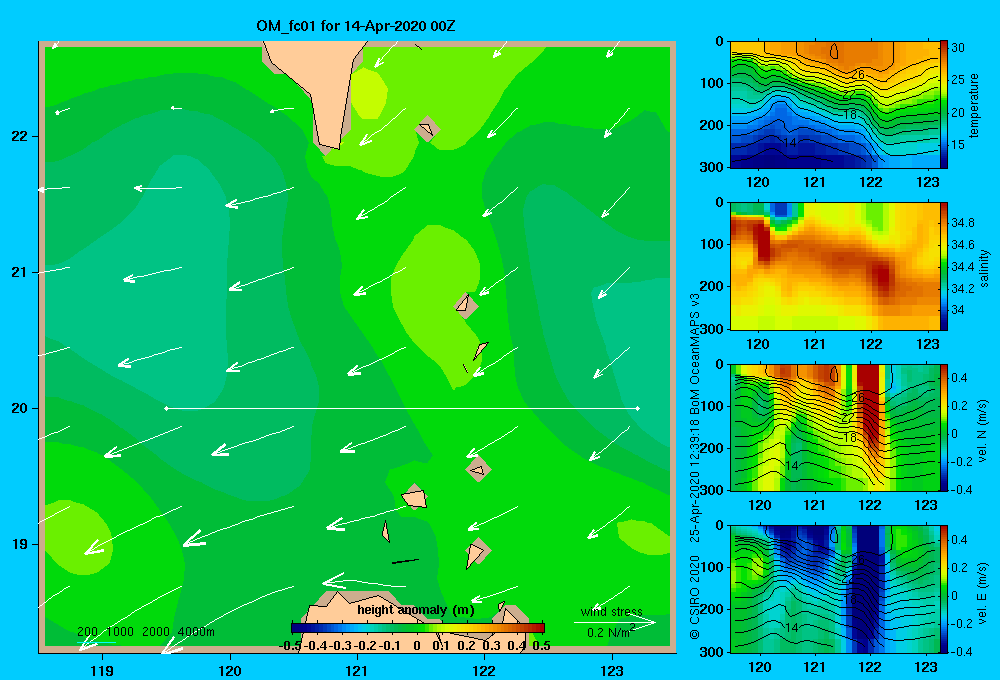Click the 'wind stress' legend label
1000x680 pixels.
(x=612, y=612)
